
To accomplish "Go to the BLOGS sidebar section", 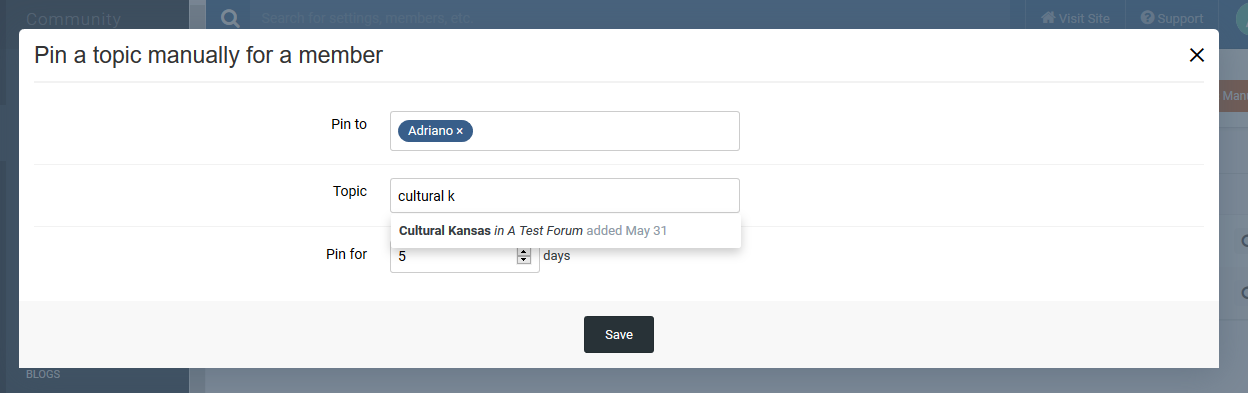I will point(43,375).
